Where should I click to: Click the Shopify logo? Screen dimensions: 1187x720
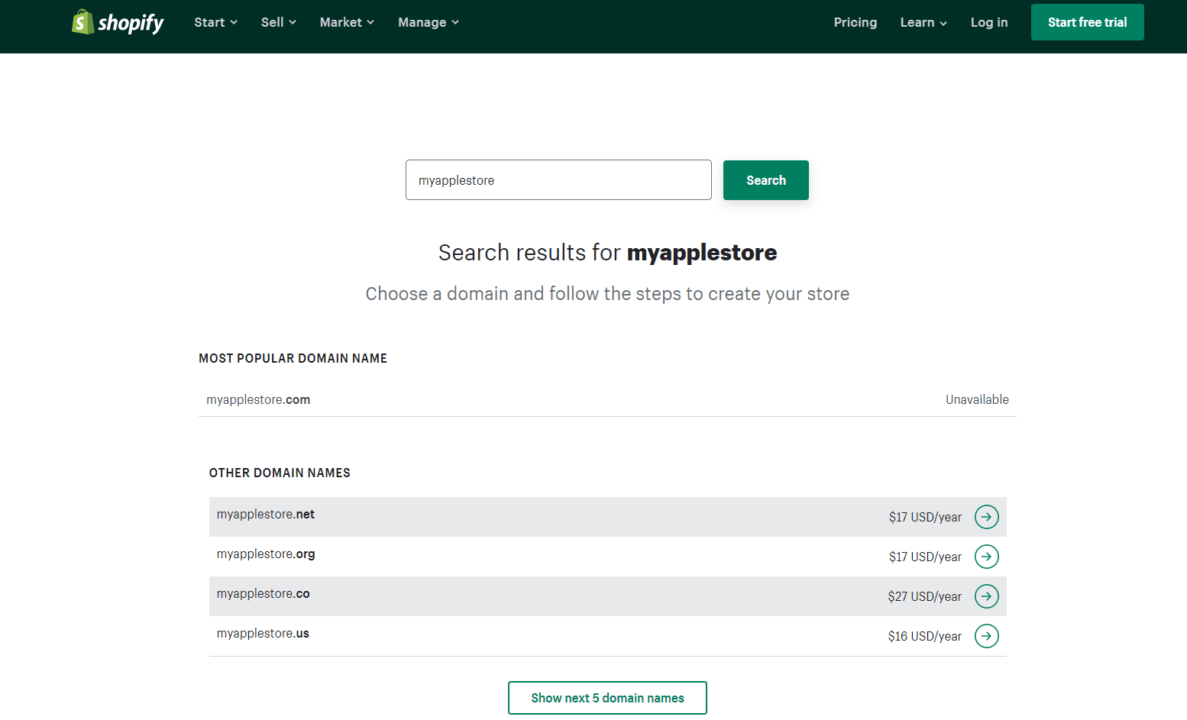[x=118, y=22]
